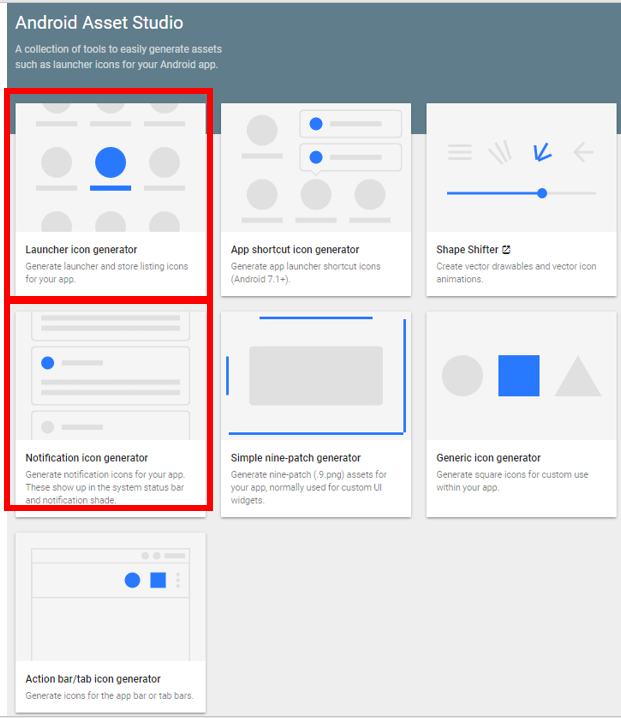Click 'Generate icons for the app bar' text

pyautogui.click(x=109, y=696)
